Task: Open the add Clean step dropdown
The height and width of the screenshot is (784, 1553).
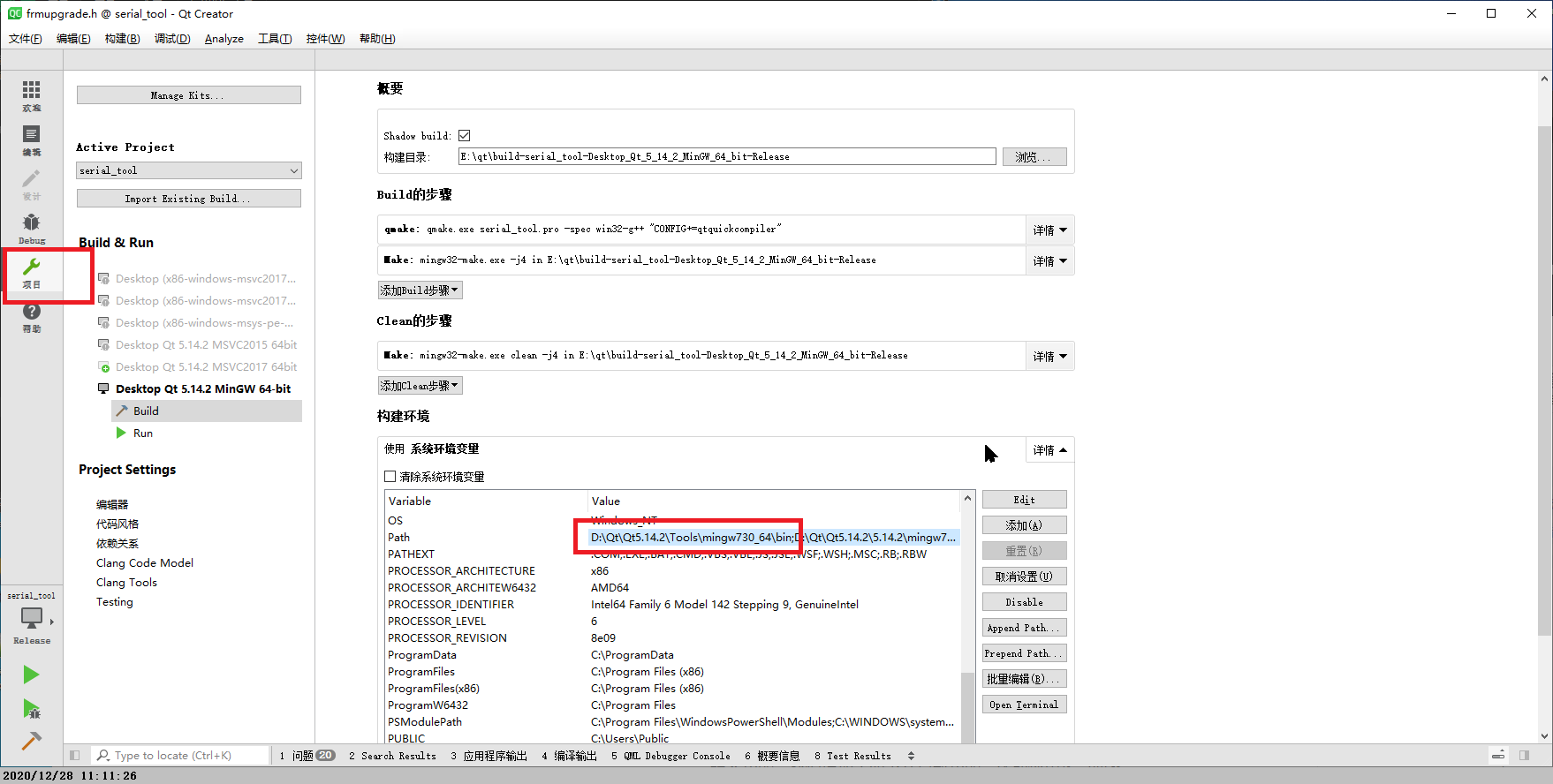Action: 420,385
